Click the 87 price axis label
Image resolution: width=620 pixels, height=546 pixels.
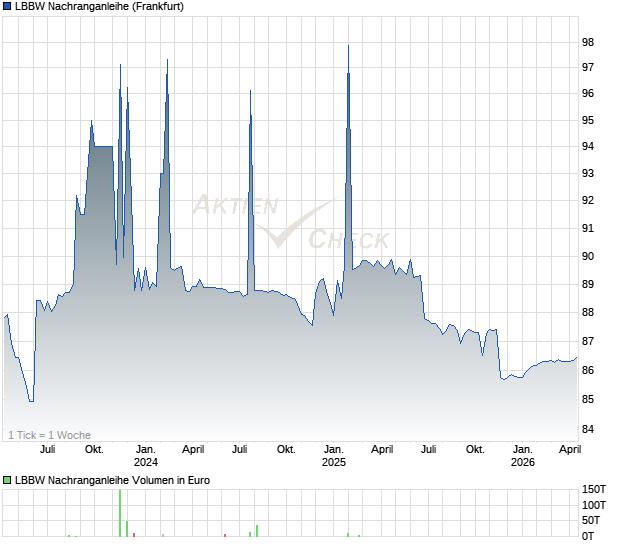(588, 341)
